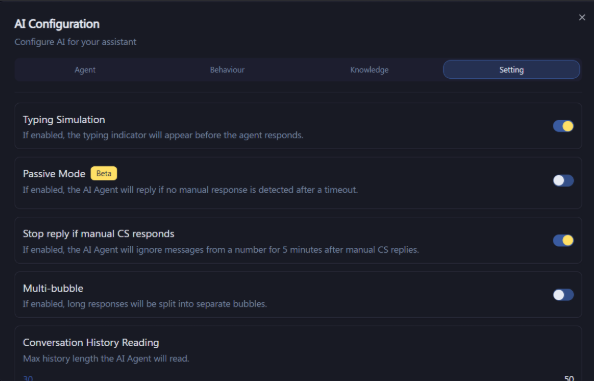Screen dimensions: 594x381
Task: Click 'Configure AI for your assistant' subtitle
Action: click(x=75, y=42)
